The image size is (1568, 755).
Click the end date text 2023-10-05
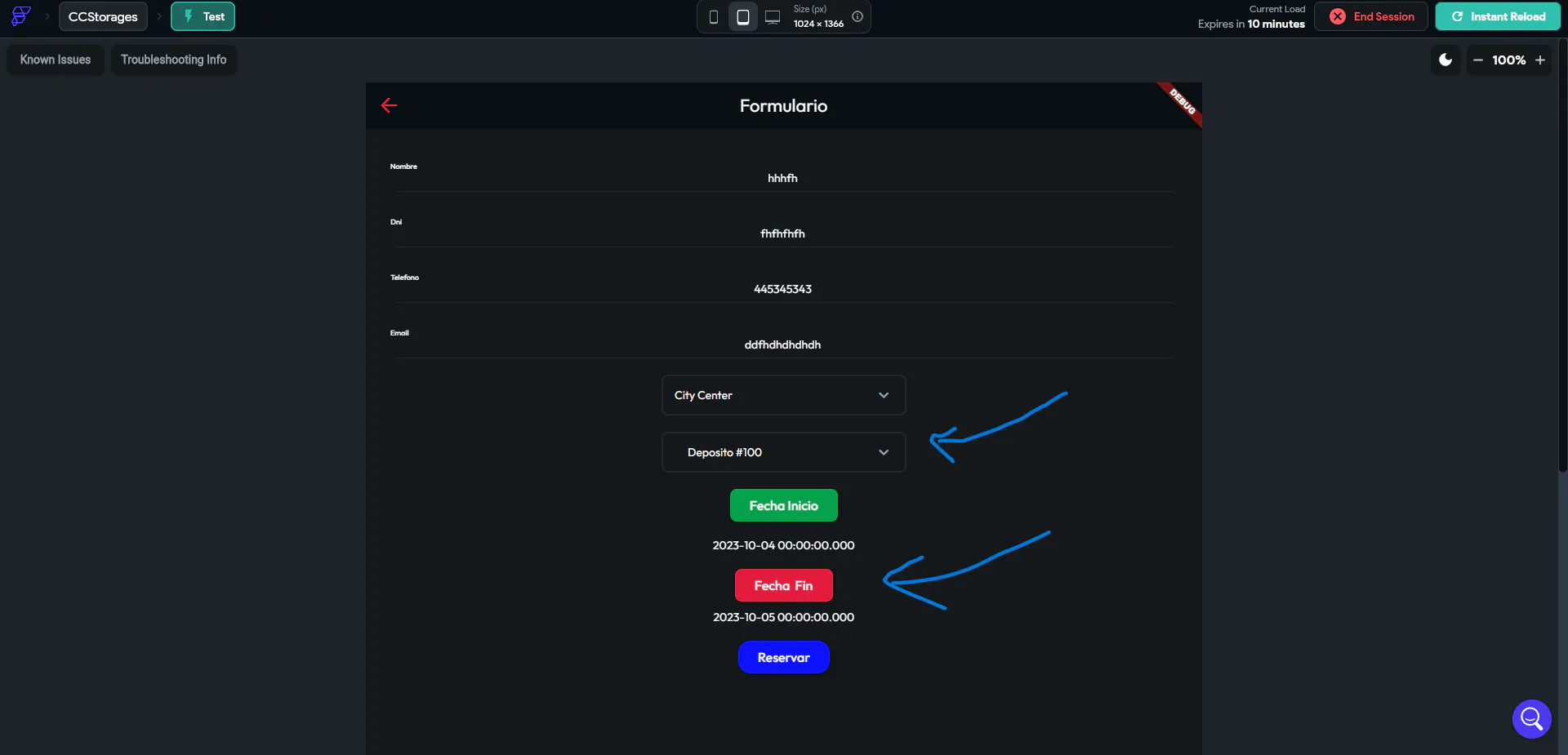783,617
